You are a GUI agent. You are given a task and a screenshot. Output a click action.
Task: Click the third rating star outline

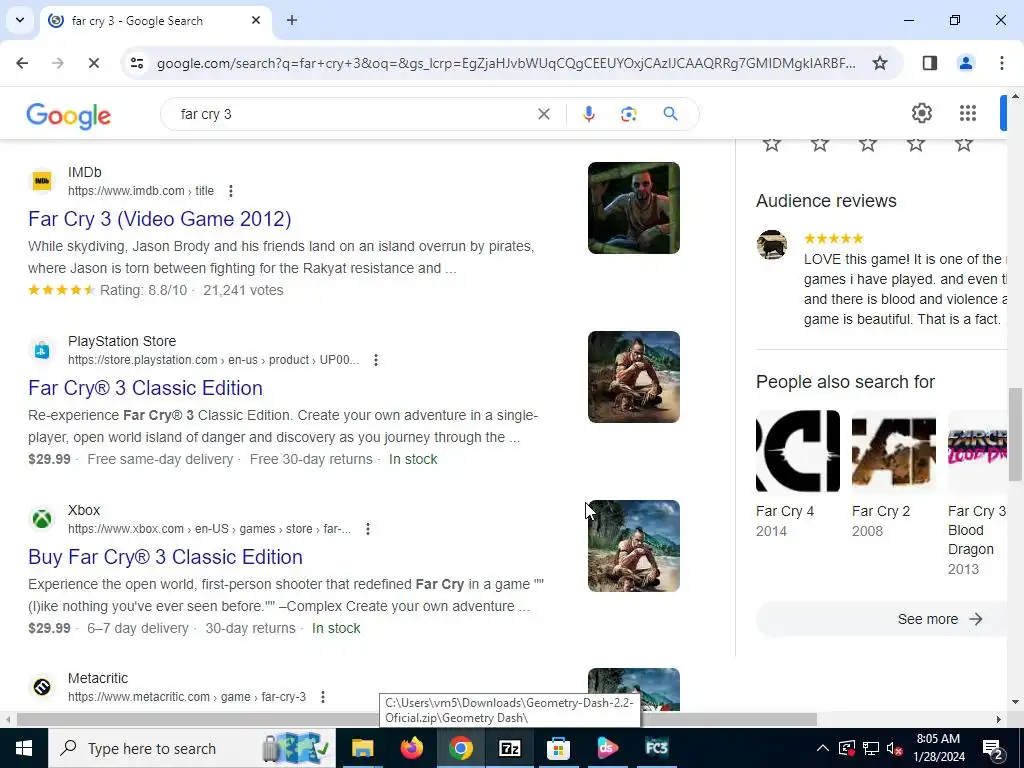[x=868, y=144]
